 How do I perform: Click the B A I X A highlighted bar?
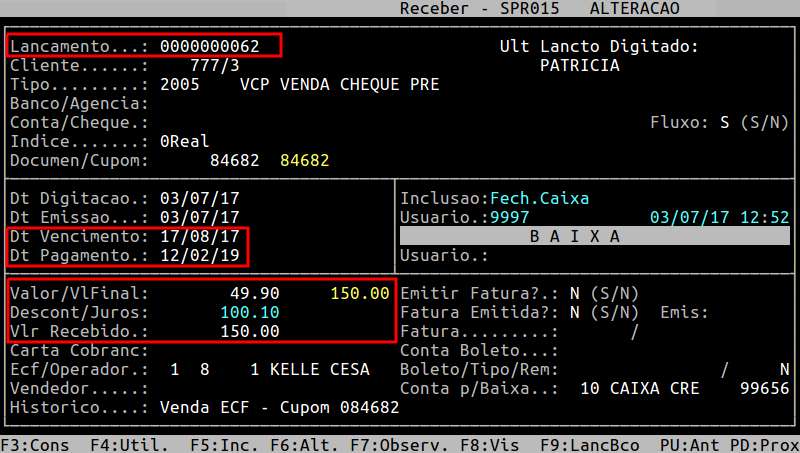594,236
